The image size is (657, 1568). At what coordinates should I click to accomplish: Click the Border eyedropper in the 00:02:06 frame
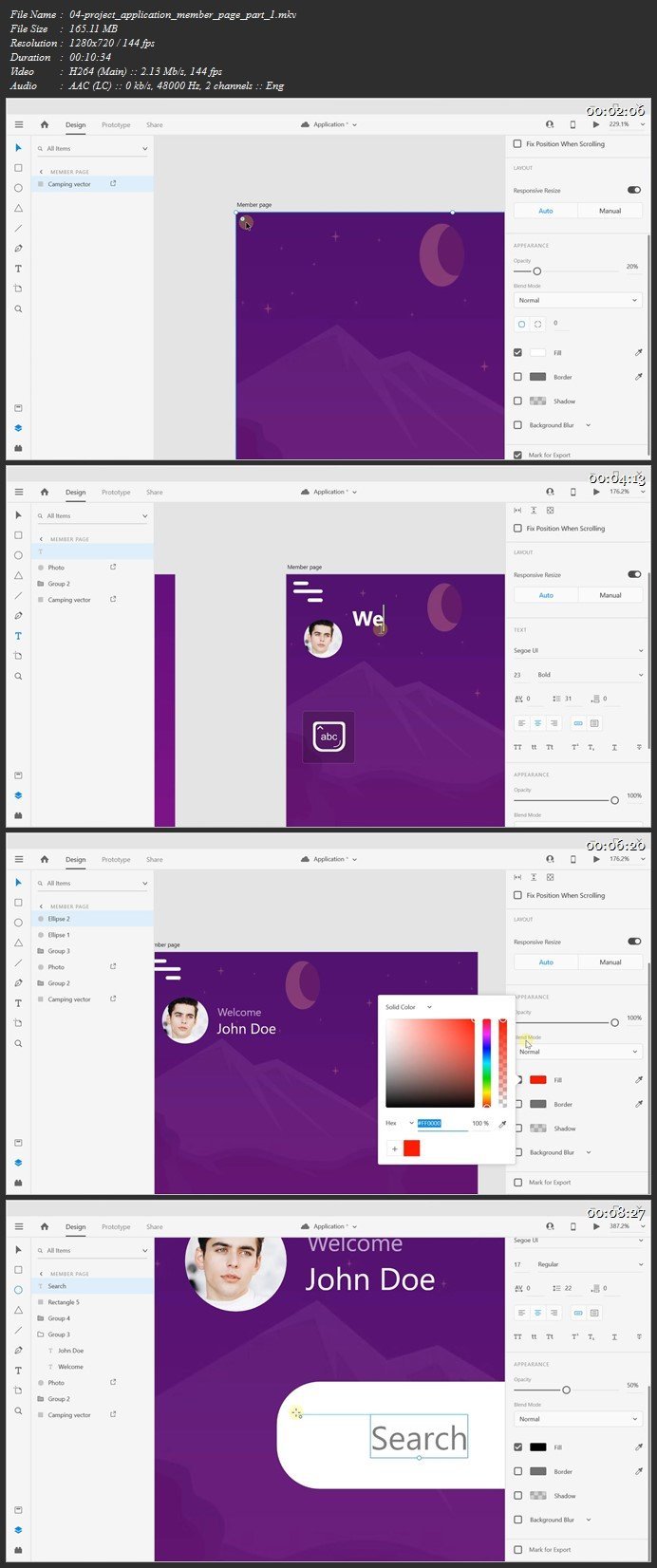[638, 377]
